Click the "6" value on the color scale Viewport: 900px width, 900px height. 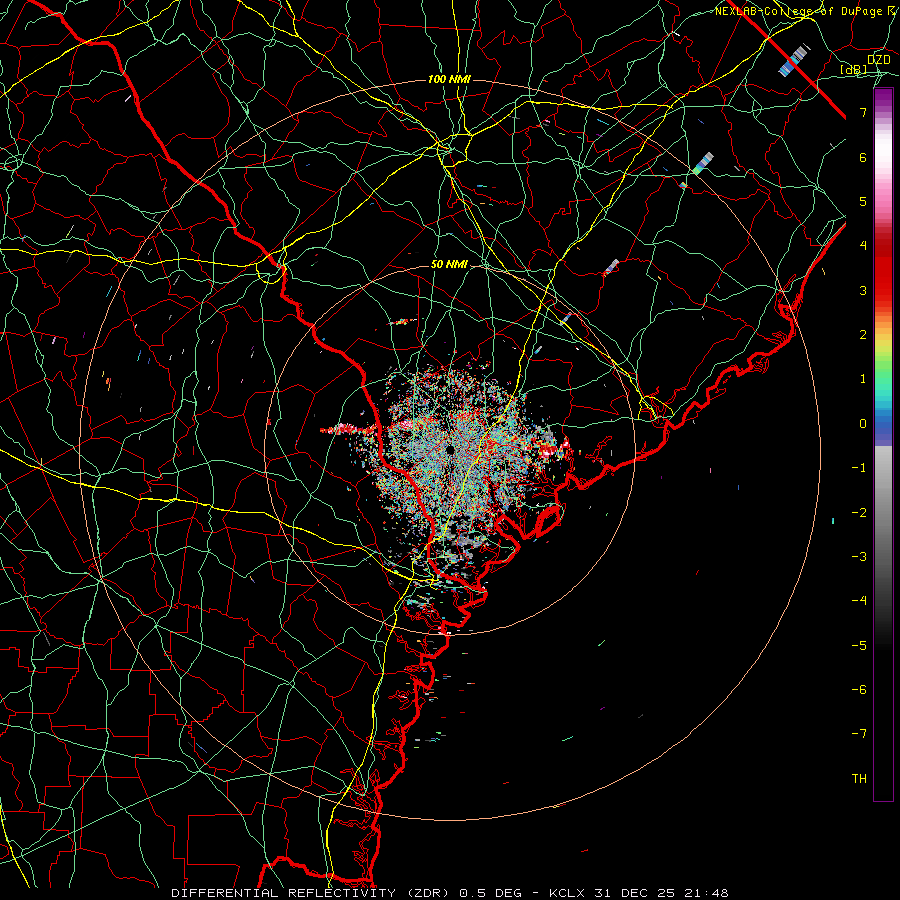(863, 157)
